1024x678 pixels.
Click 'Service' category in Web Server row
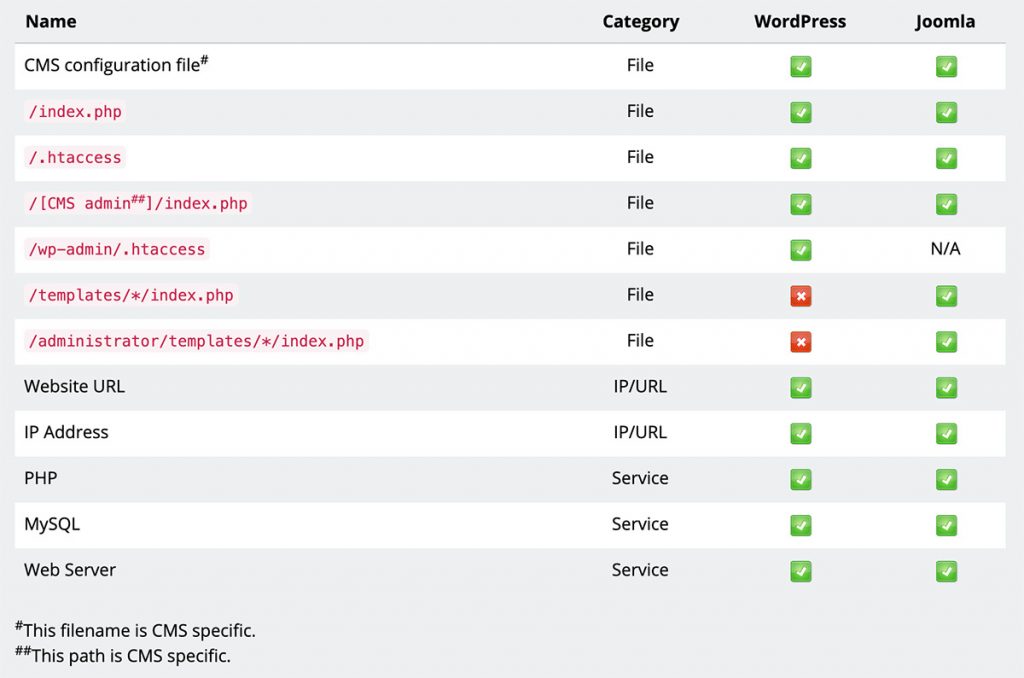pos(640,570)
